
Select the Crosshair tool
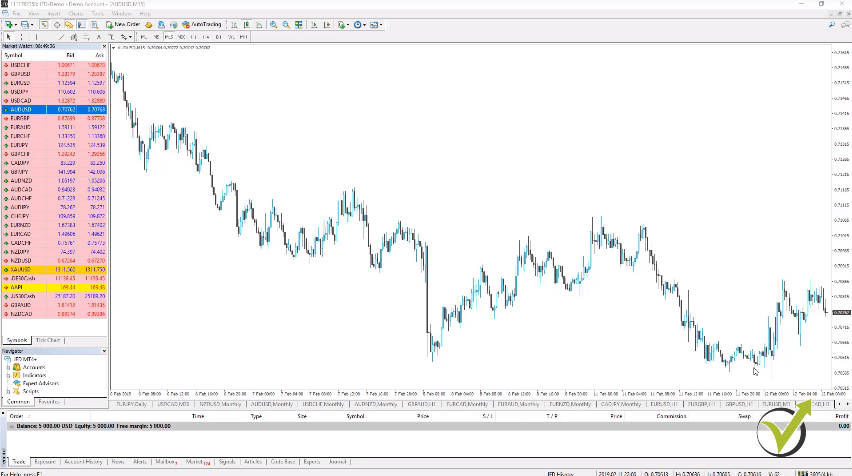tap(22, 37)
